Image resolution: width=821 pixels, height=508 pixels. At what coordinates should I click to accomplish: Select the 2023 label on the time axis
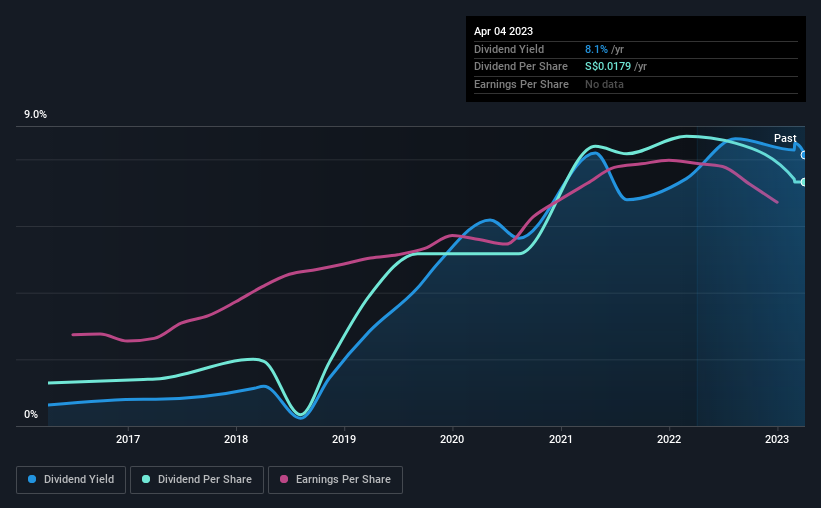coord(777,439)
